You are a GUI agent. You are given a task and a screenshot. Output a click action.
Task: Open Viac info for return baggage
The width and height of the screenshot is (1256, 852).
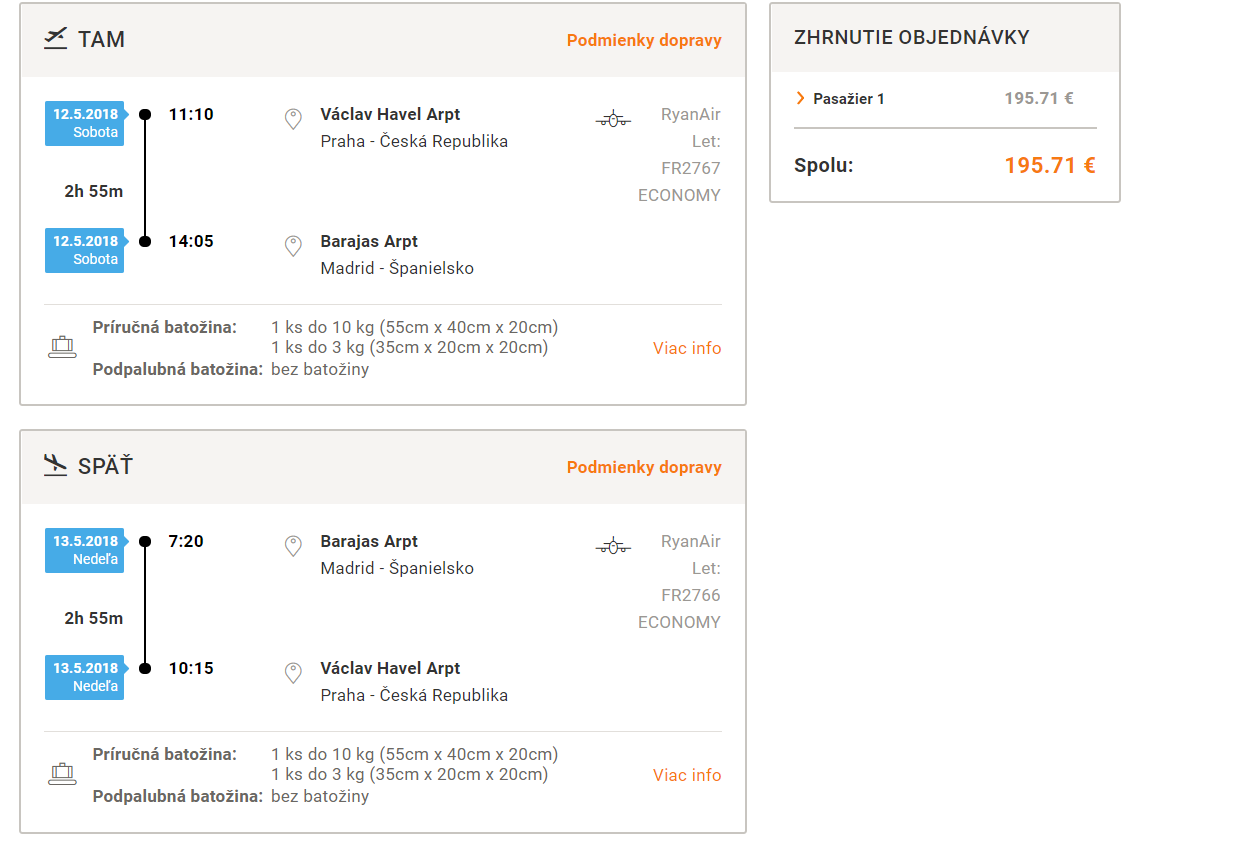coord(687,775)
